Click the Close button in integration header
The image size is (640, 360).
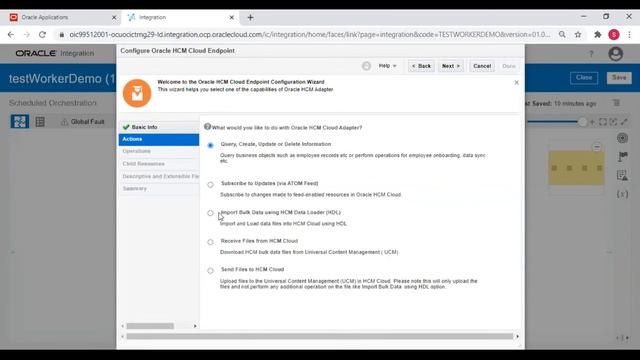point(584,78)
